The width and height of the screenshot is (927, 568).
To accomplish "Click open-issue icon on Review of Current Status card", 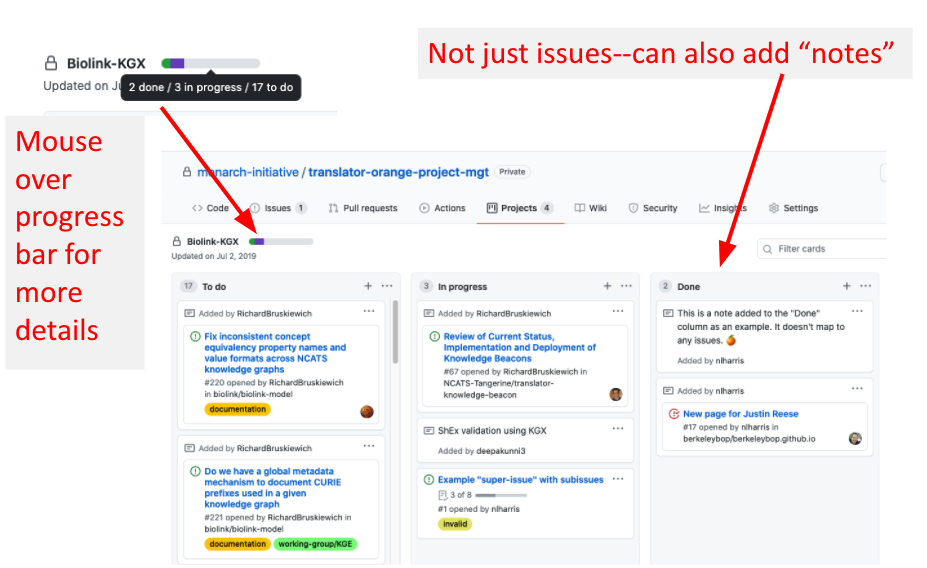I will point(435,336).
